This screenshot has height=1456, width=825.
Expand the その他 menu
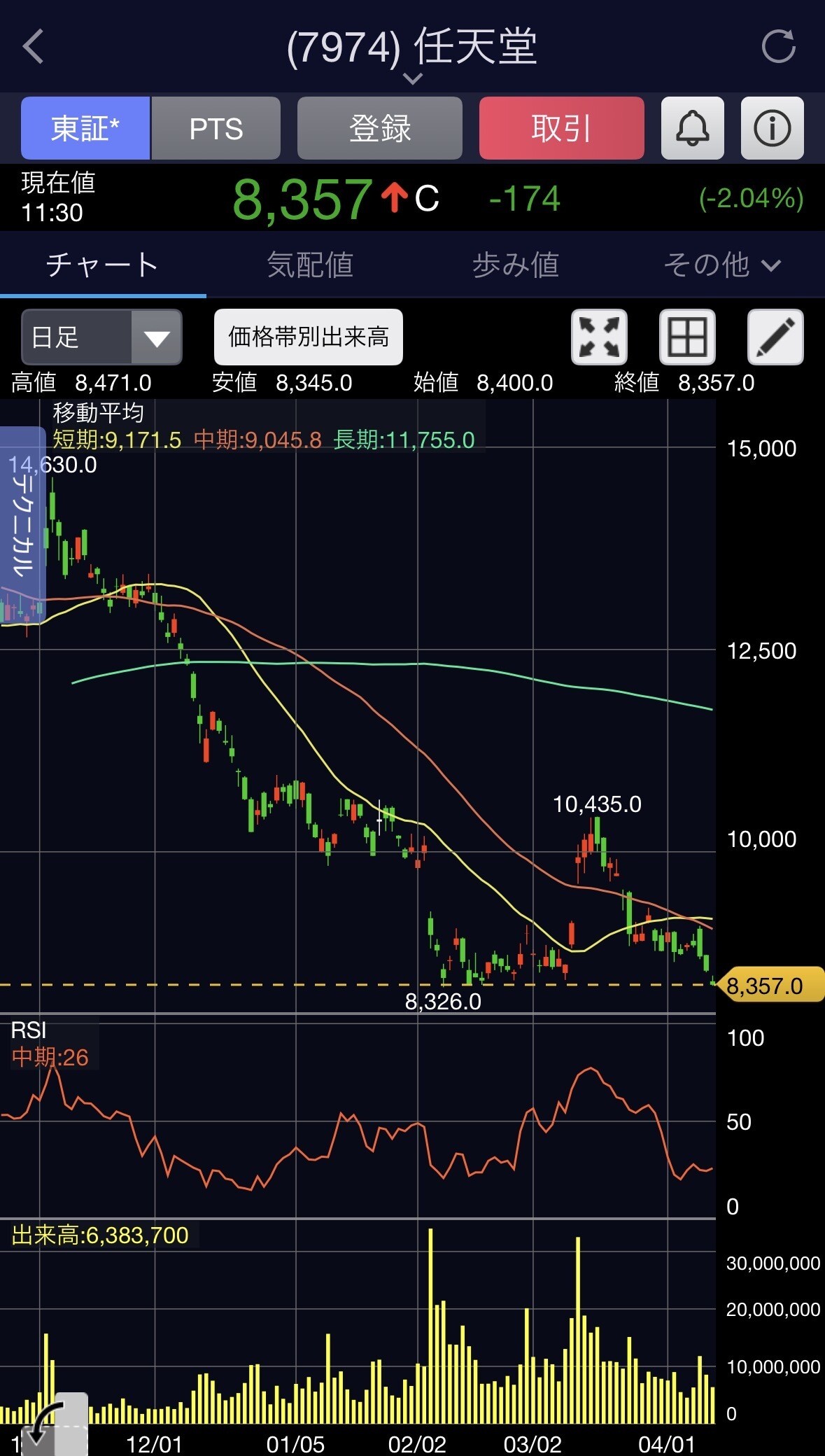[721, 265]
